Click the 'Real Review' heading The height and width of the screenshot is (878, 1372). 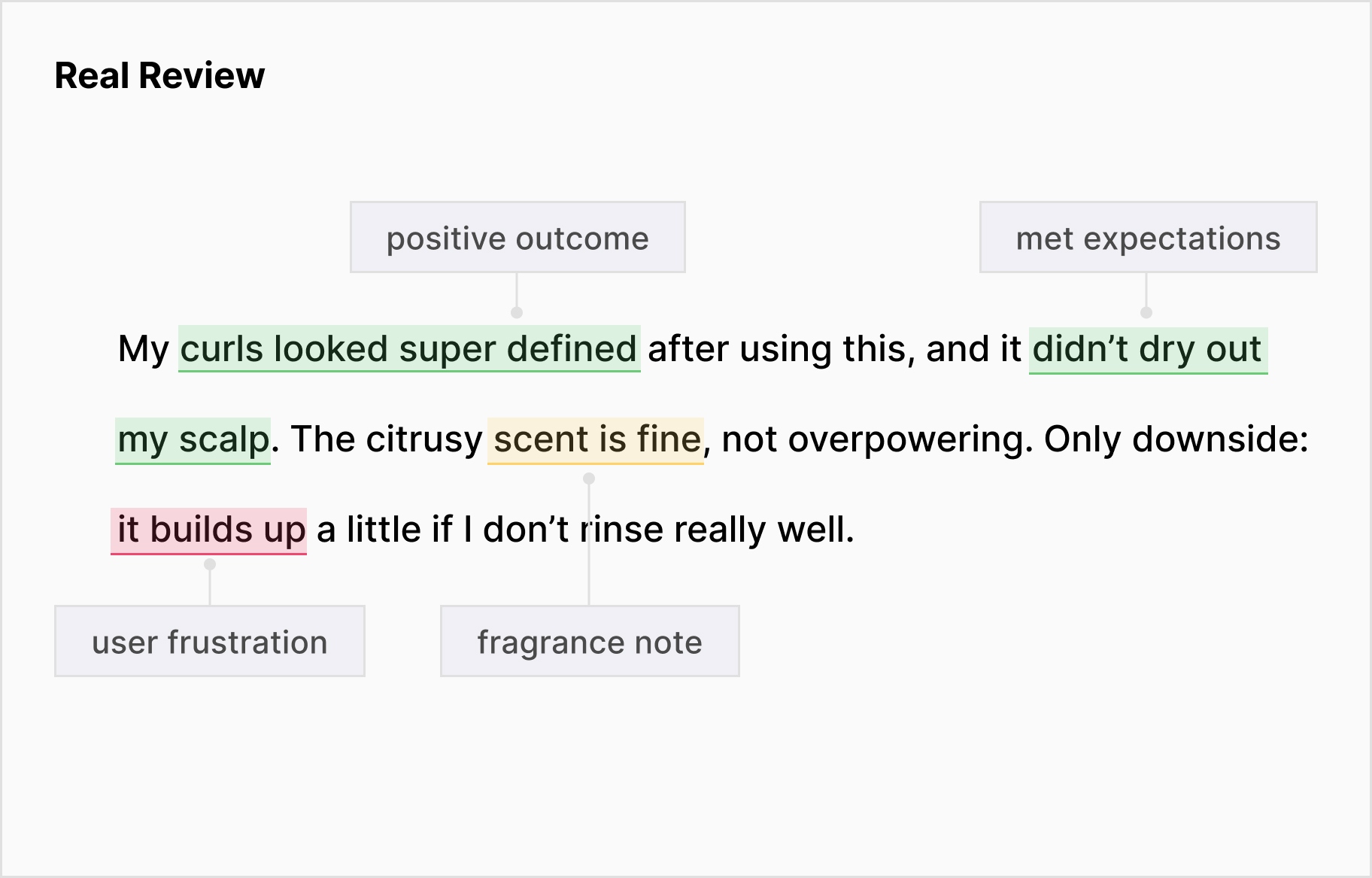click(159, 76)
